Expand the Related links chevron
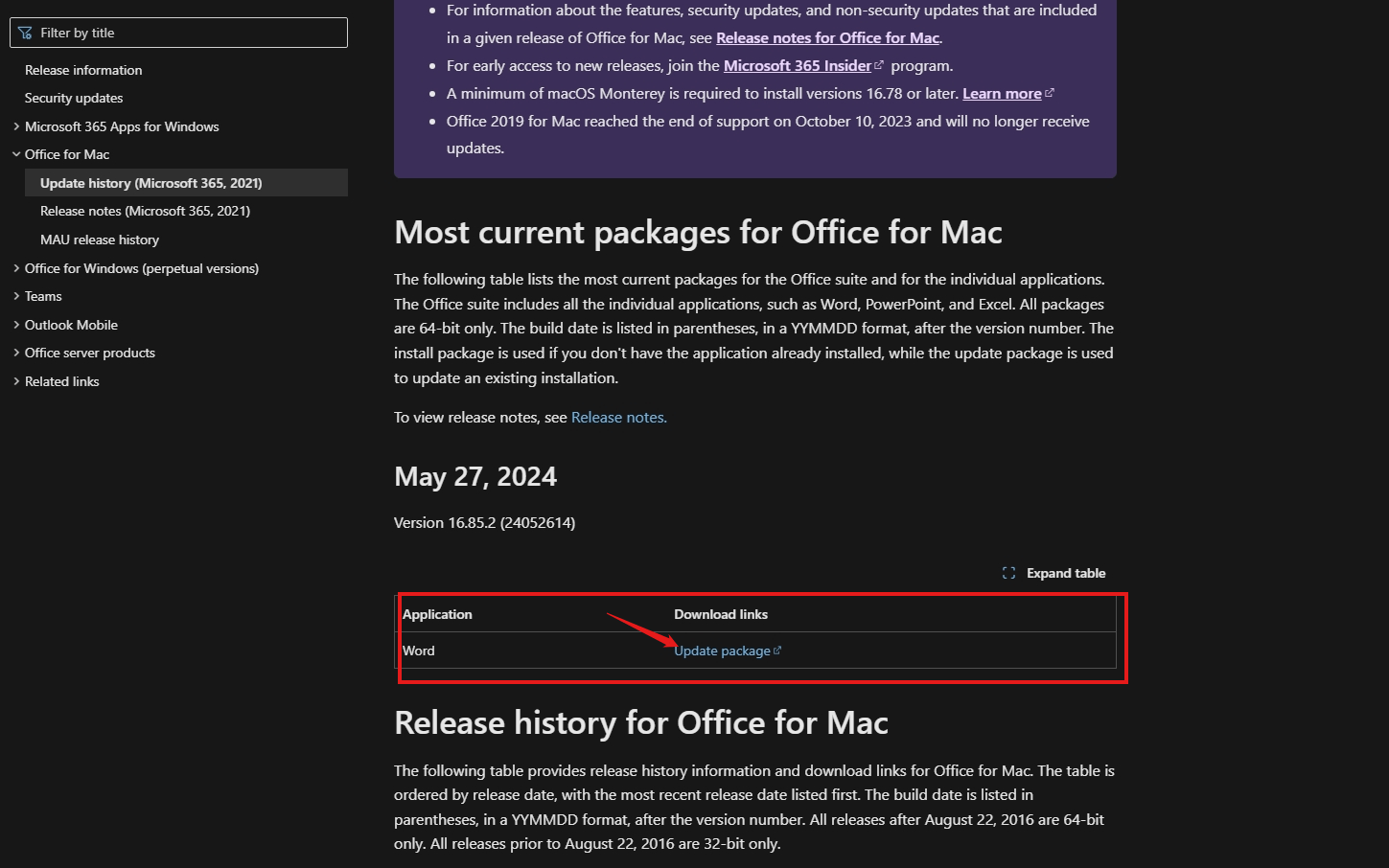1389x868 pixels. [16, 381]
